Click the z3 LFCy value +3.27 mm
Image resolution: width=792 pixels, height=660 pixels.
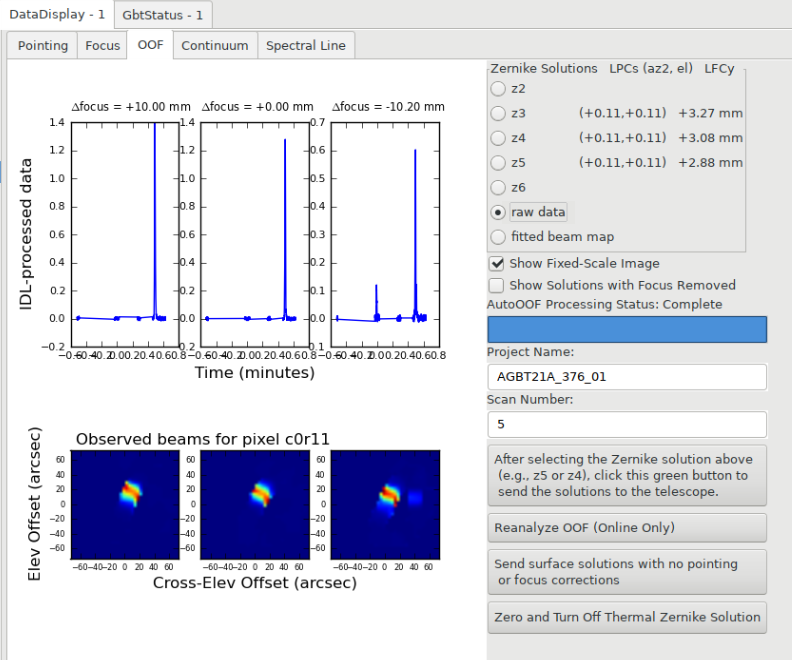coord(710,113)
